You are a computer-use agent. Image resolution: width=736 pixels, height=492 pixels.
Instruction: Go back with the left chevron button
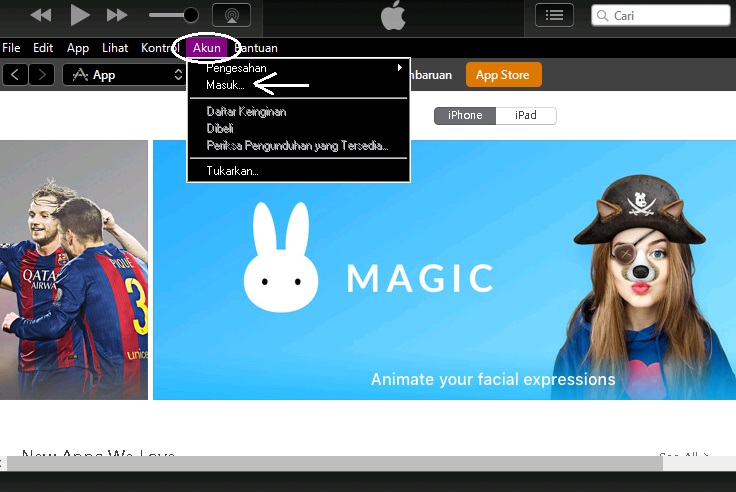pyautogui.click(x=15, y=75)
